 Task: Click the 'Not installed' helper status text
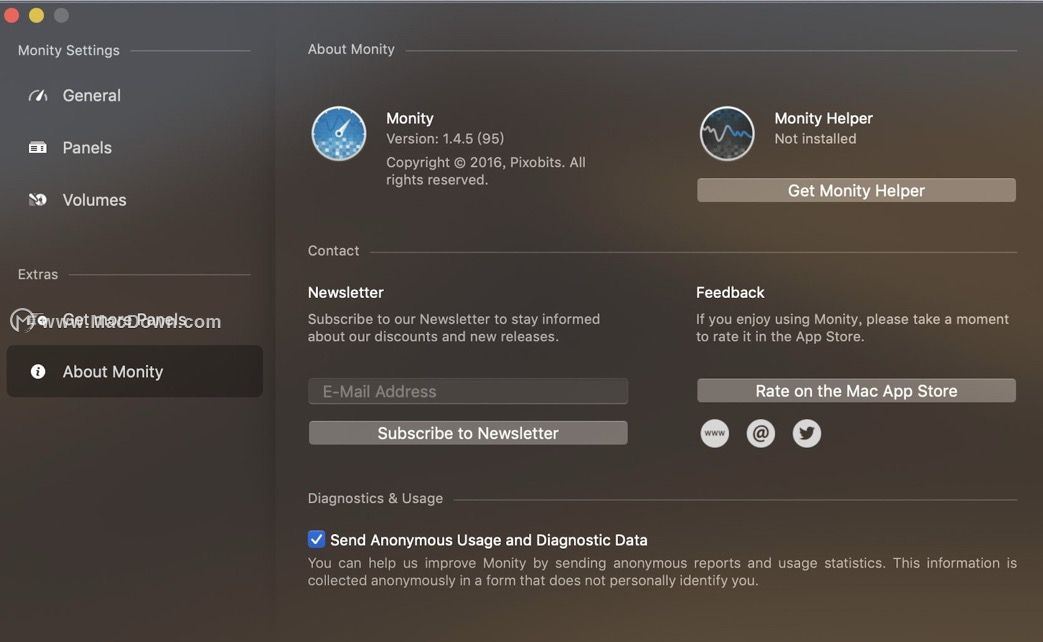click(815, 138)
